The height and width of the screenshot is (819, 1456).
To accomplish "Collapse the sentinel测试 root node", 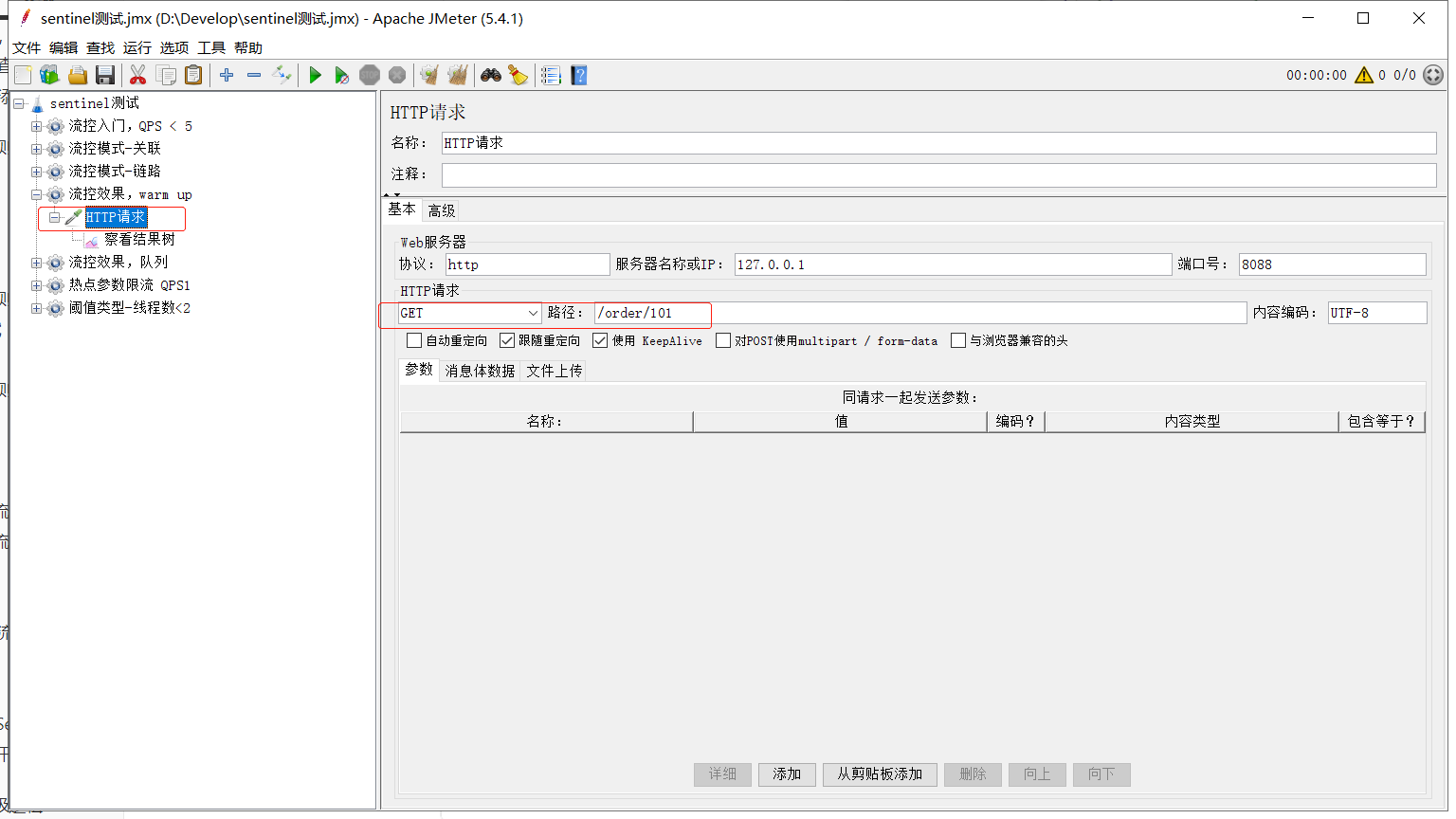I will 19,103.
